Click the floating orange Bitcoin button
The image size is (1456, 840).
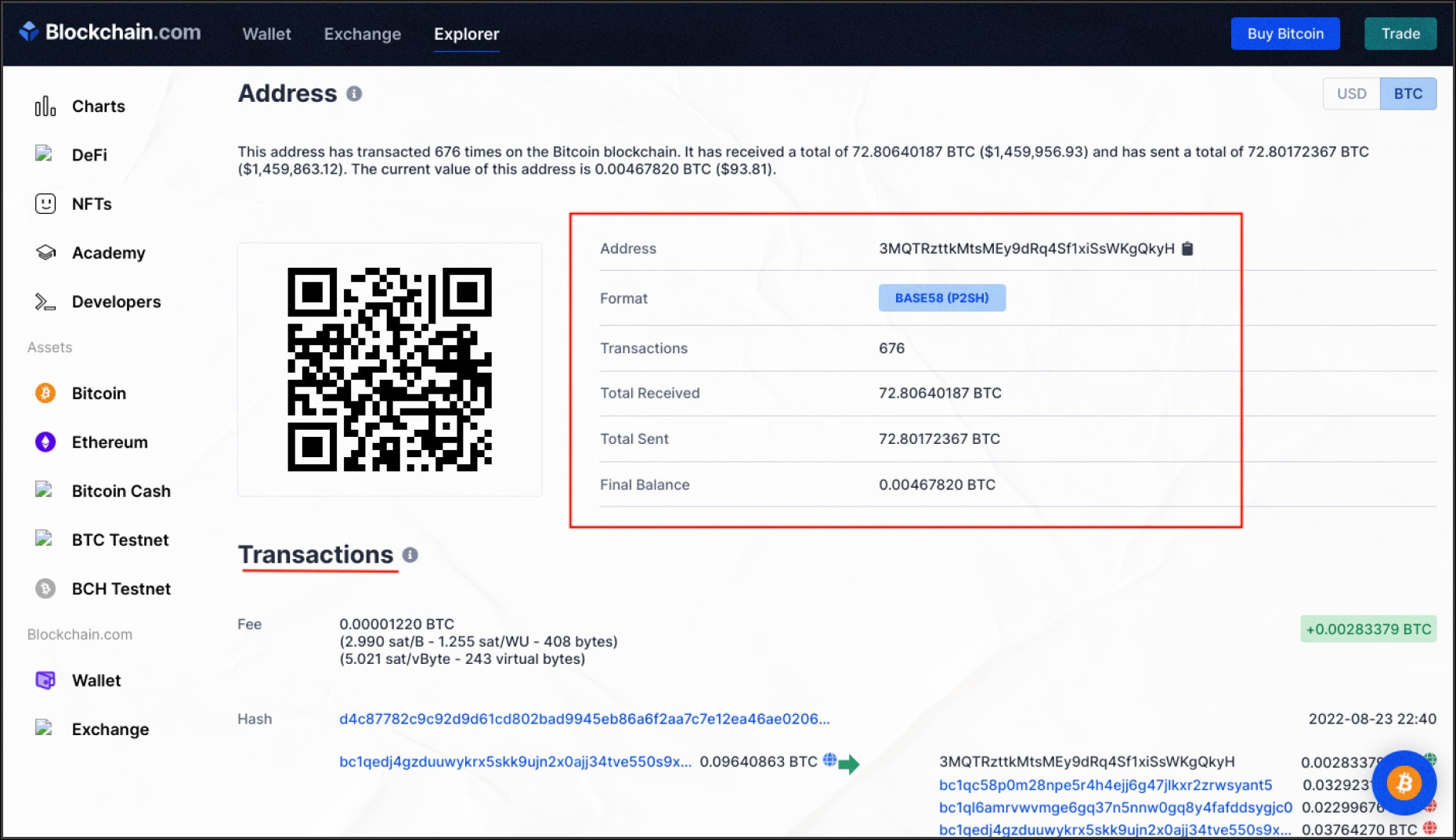1404,783
